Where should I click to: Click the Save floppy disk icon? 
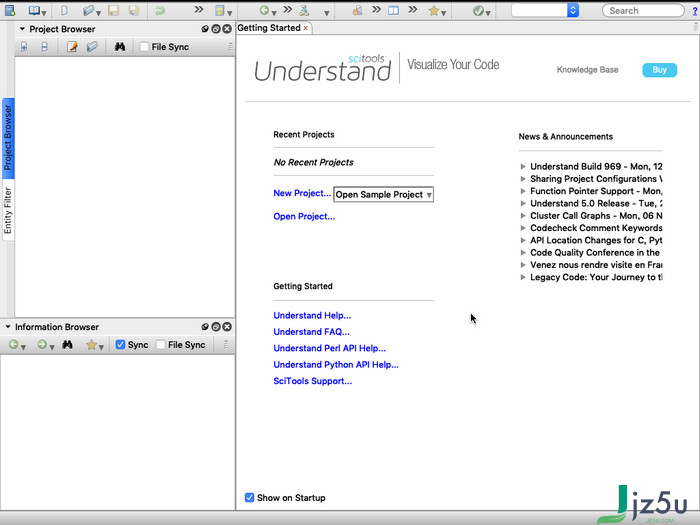[x=113, y=10]
